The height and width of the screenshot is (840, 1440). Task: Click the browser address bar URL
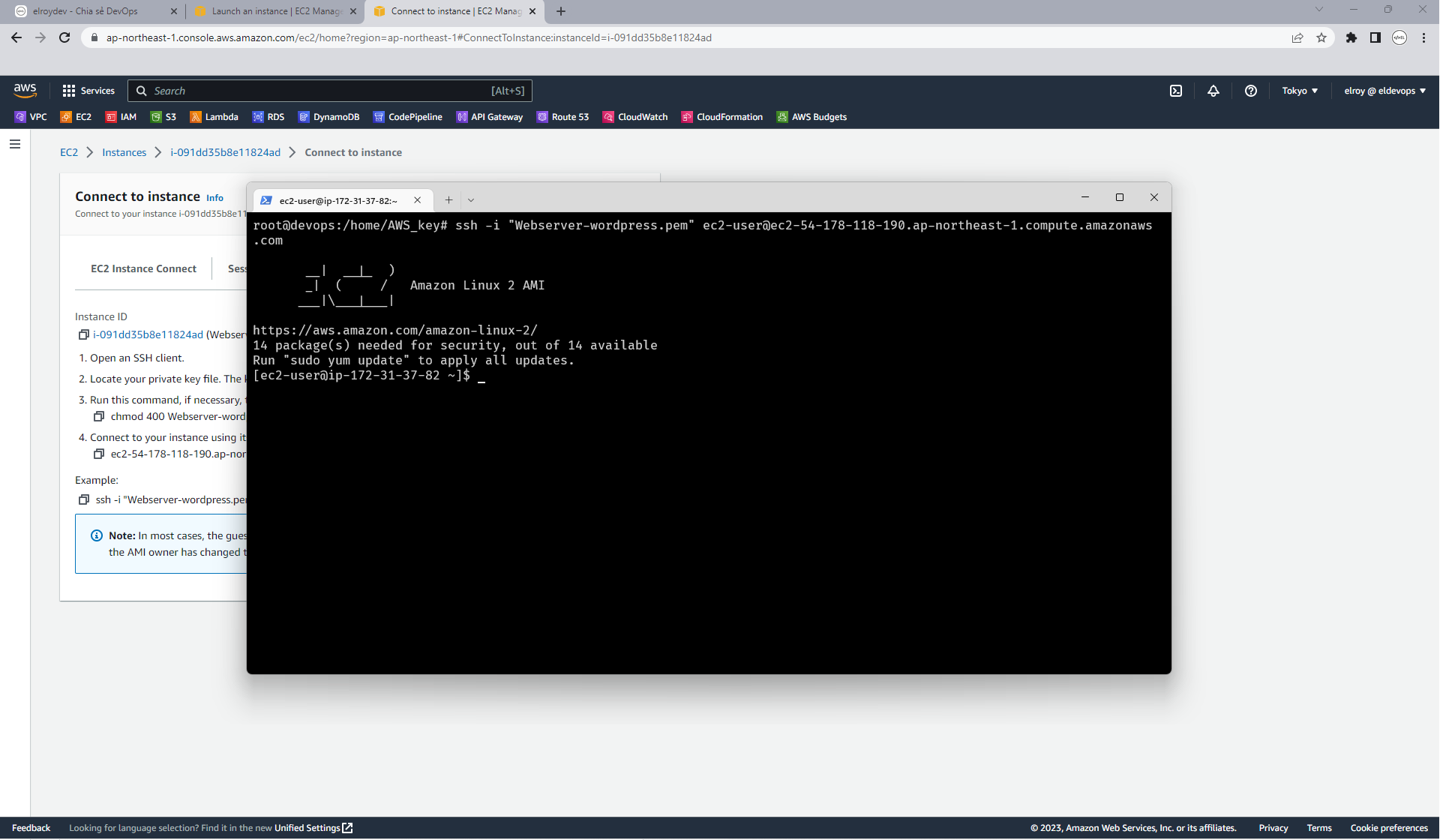(409, 37)
